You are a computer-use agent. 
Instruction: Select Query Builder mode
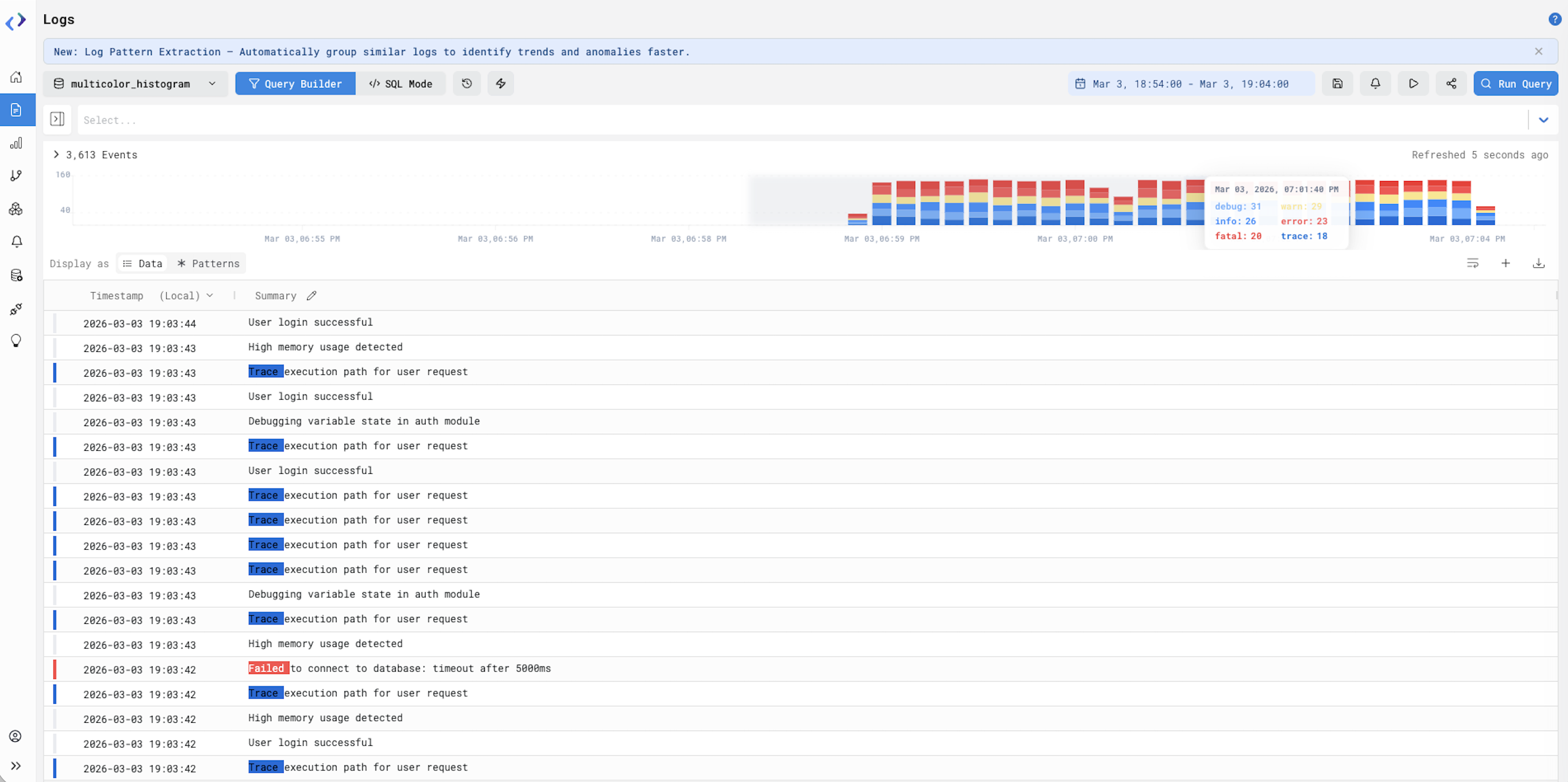pos(295,83)
